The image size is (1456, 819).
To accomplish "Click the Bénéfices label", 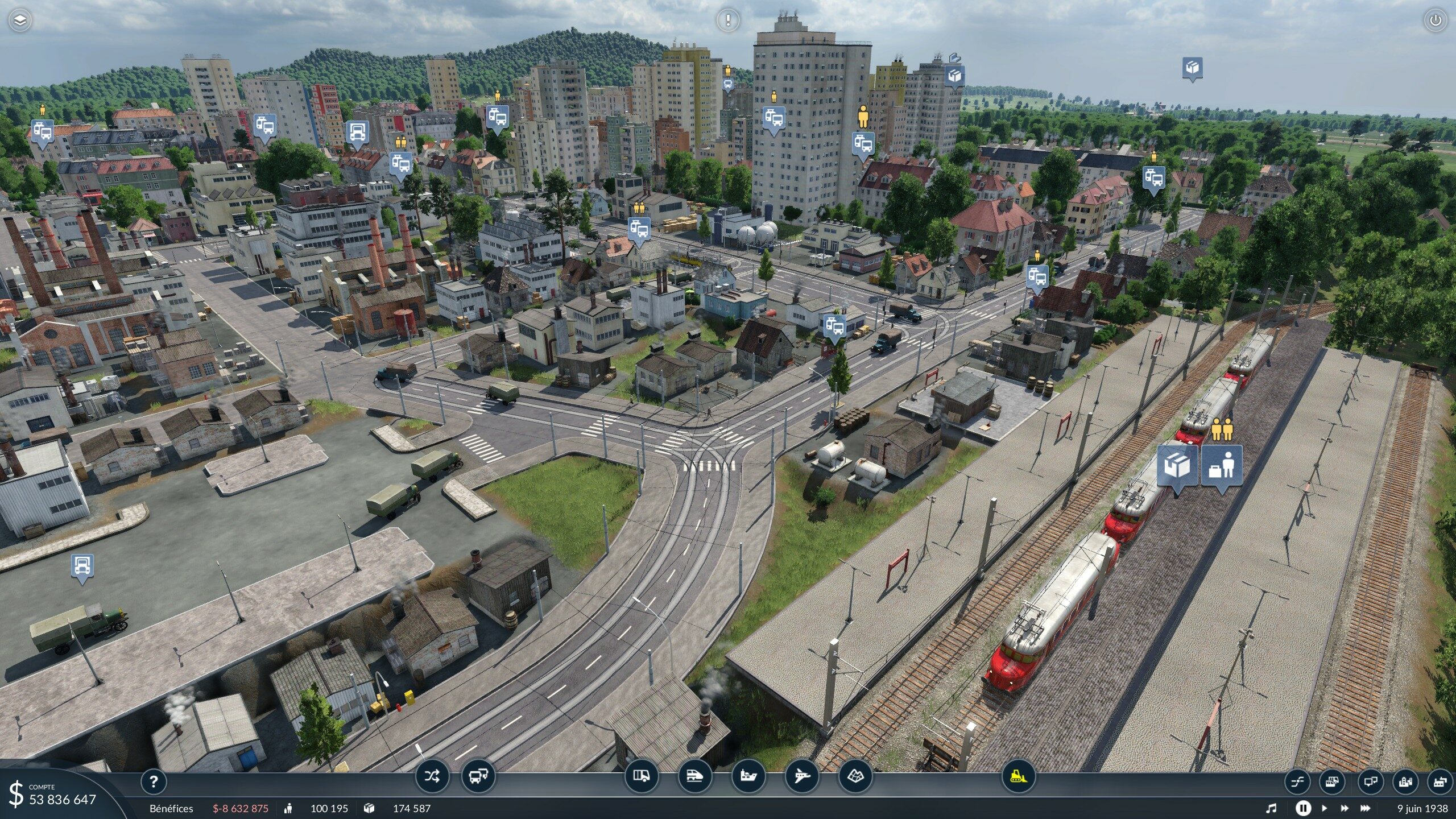I will (171, 808).
